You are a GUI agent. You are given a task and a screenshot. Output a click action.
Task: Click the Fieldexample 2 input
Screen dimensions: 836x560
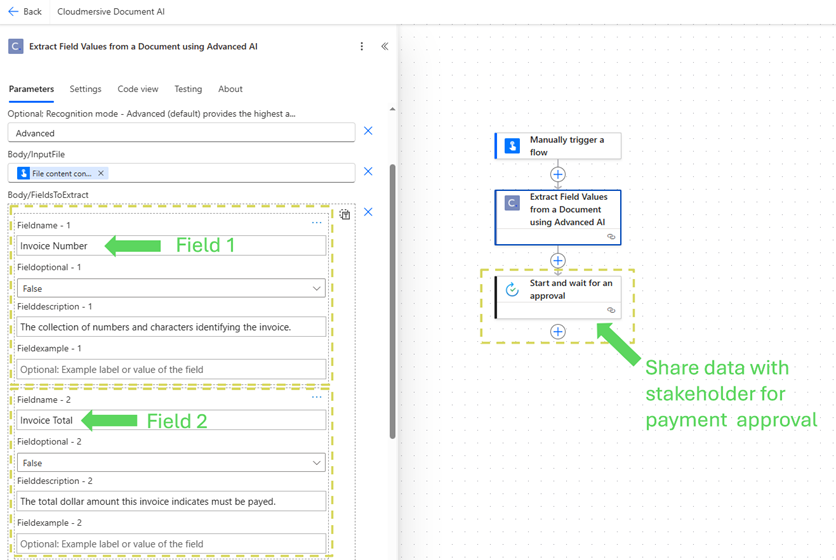[171, 544]
